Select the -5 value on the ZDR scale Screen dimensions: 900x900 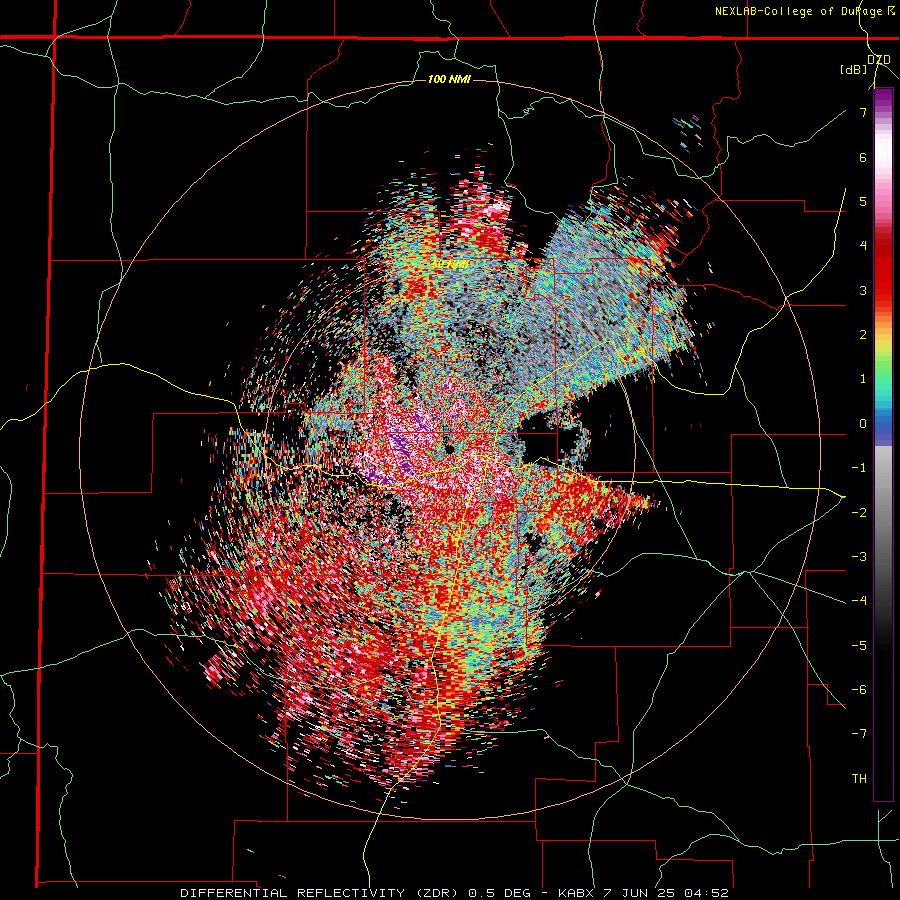pos(859,645)
